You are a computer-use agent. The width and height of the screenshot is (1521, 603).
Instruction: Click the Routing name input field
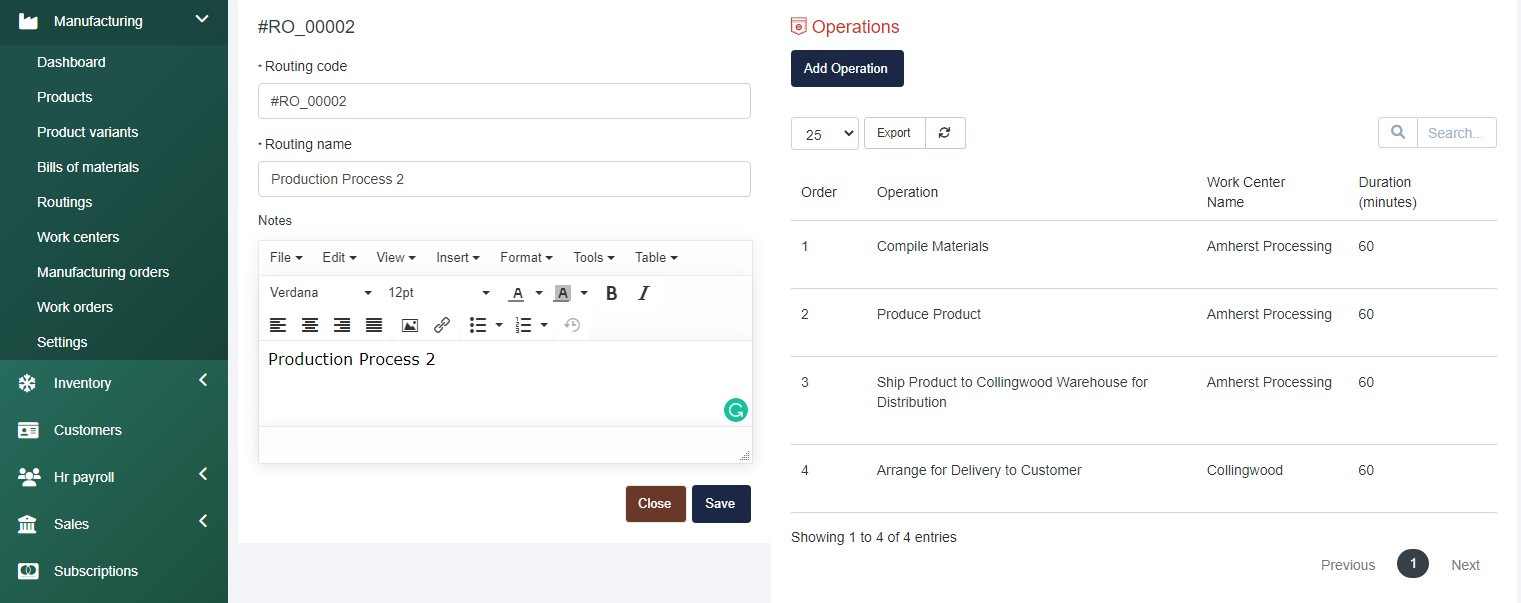pos(504,179)
